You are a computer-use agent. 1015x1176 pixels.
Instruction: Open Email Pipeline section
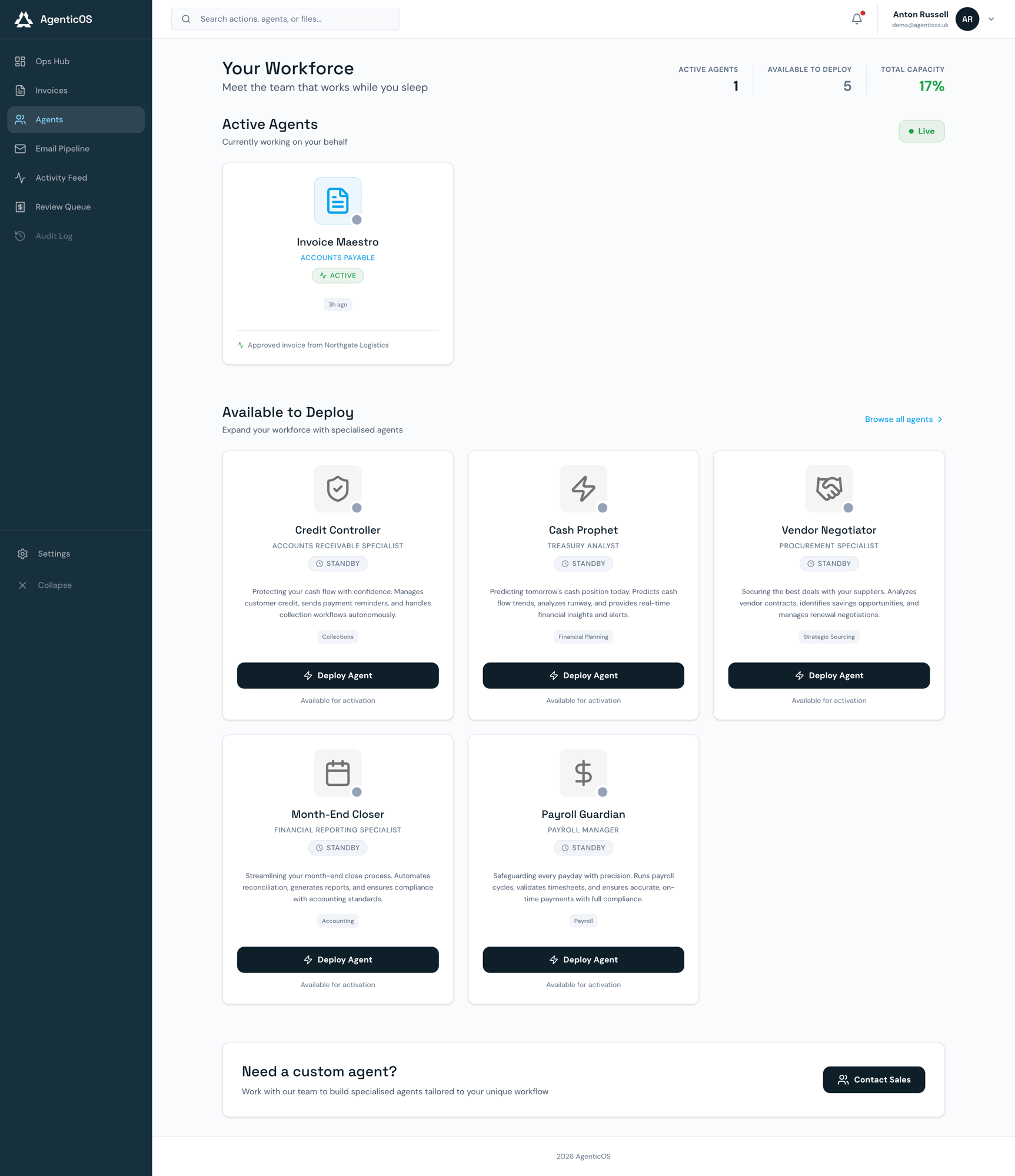coord(76,149)
